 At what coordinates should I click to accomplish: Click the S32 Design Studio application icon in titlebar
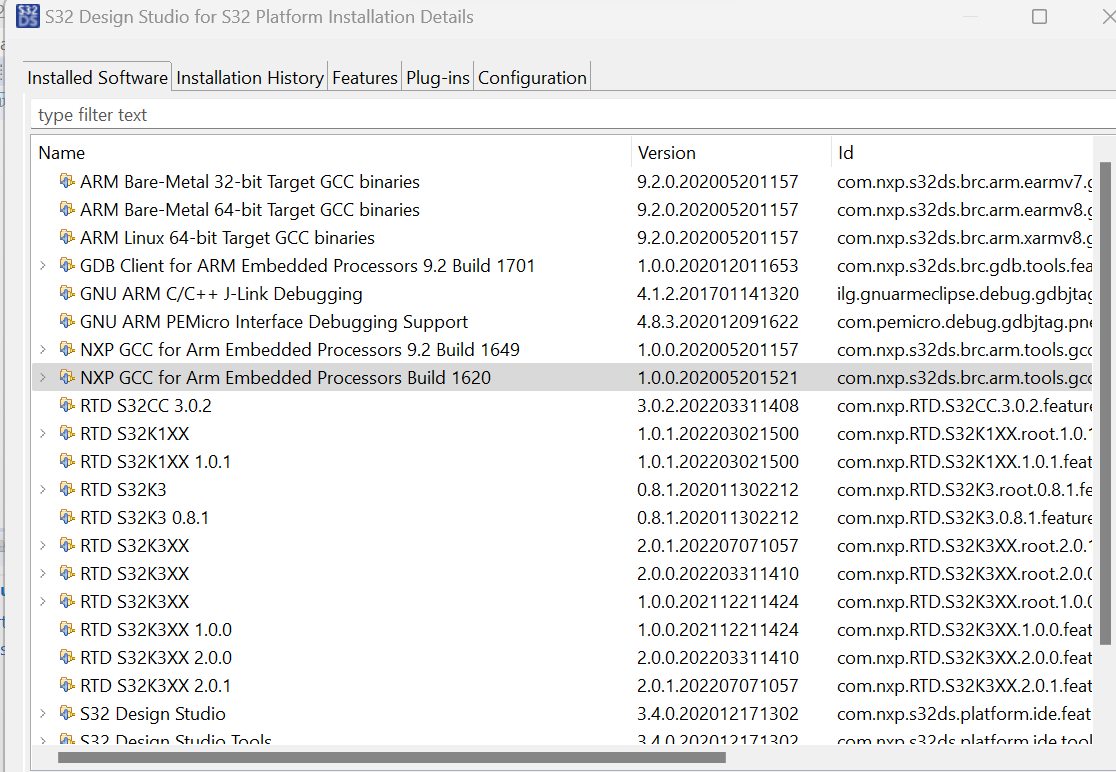[27, 16]
